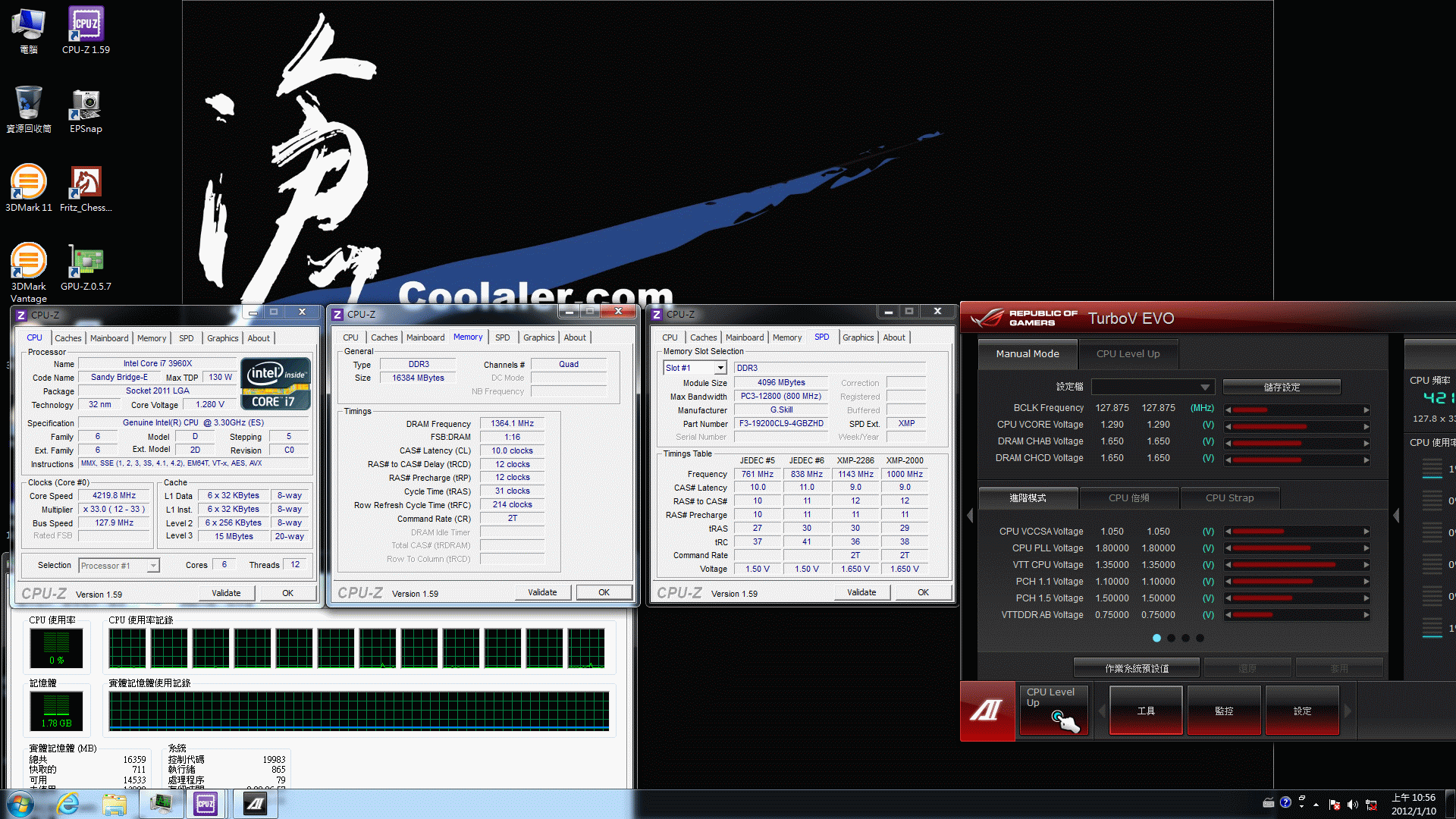Increase DRAM CHAB Voltage with right arrow
The height and width of the screenshot is (819, 1456).
click(x=1367, y=443)
